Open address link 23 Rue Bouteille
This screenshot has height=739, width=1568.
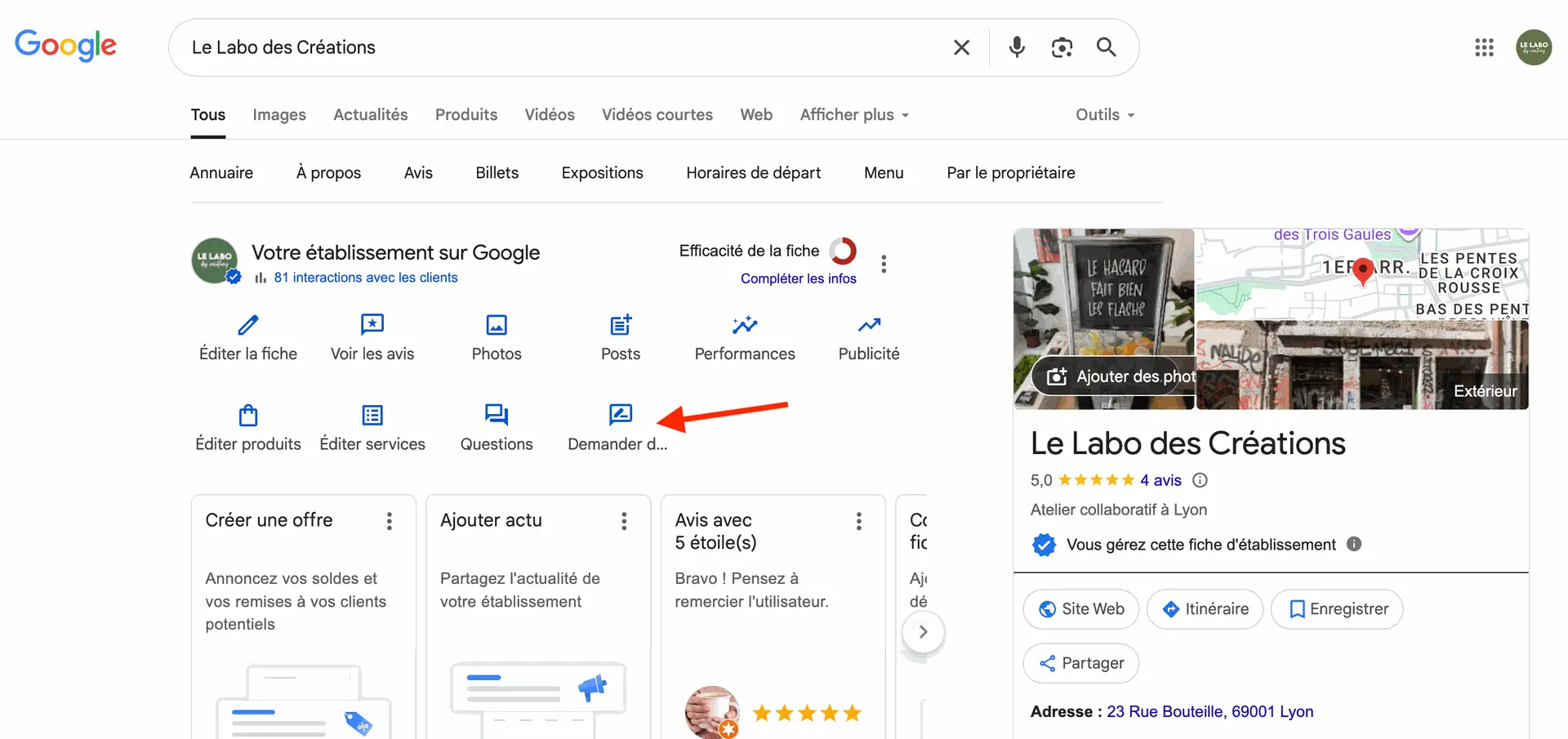coord(1210,711)
